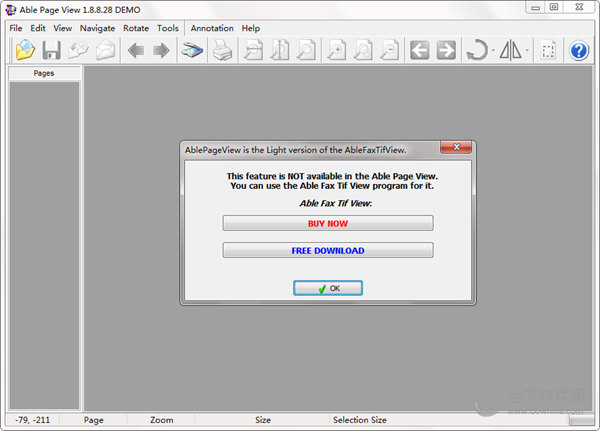Minimize the Able Page View window
This screenshot has height=431, width=600.
click(x=535, y=8)
